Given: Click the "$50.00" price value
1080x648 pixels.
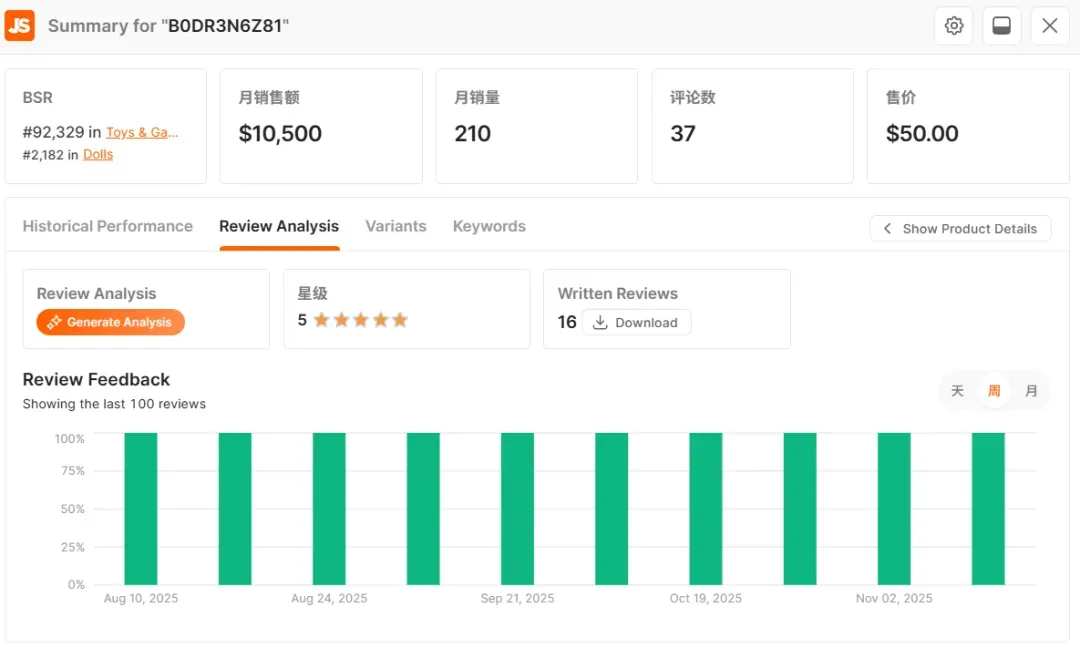Looking at the screenshot, I should point(922,134).
